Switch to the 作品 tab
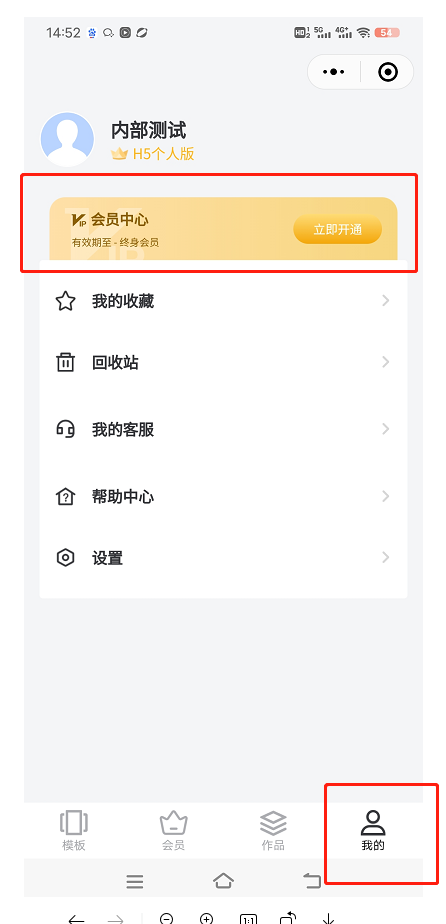Viewport: 446px width, 924px height. [x=273, y=830]
